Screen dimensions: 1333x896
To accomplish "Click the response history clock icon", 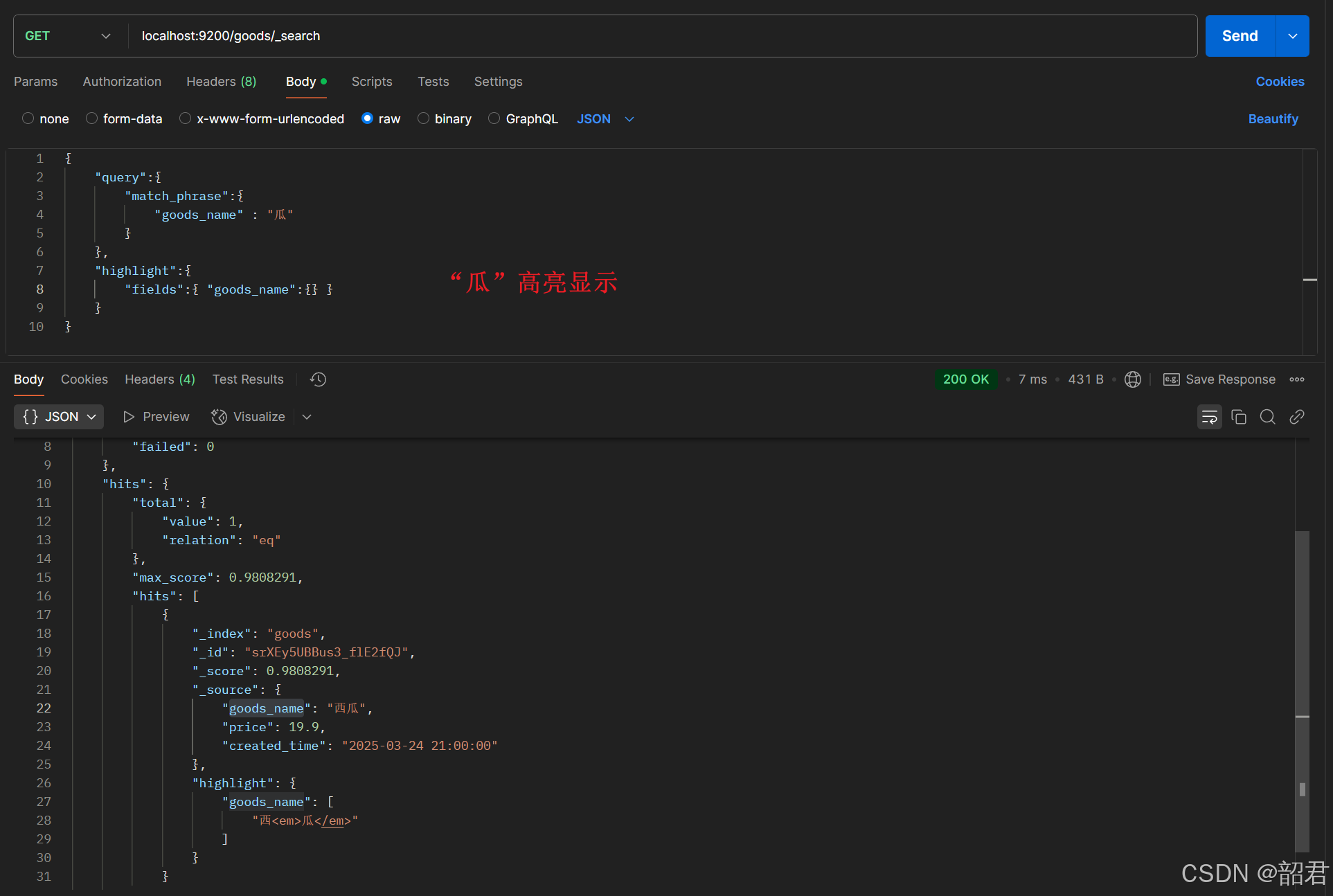I will (x=318, y=379).
